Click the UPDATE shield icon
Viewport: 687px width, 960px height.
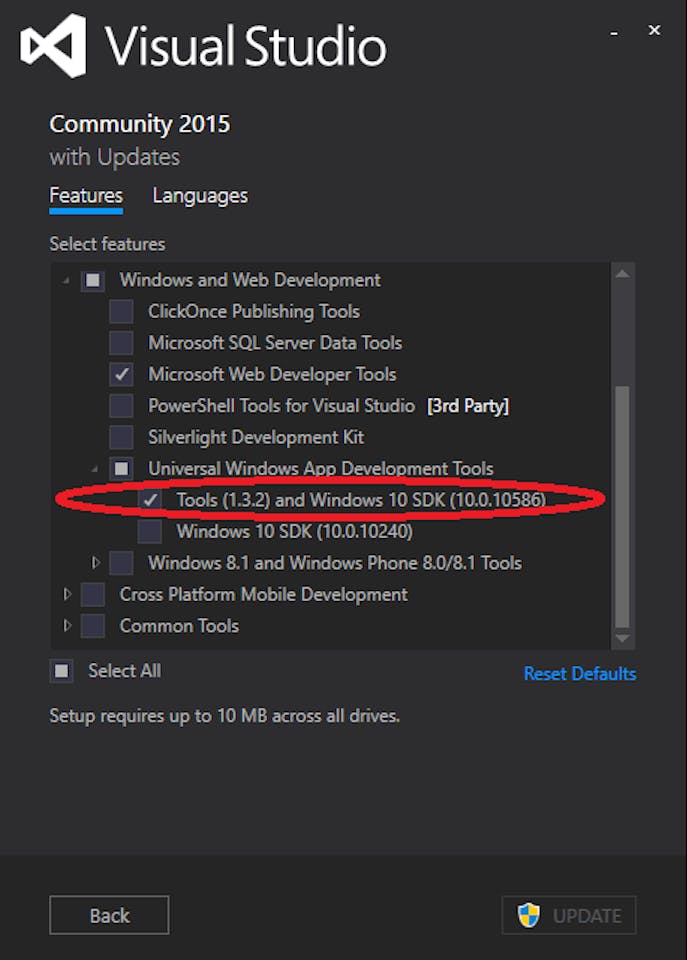pyautogui.click(x=529, y=915)
